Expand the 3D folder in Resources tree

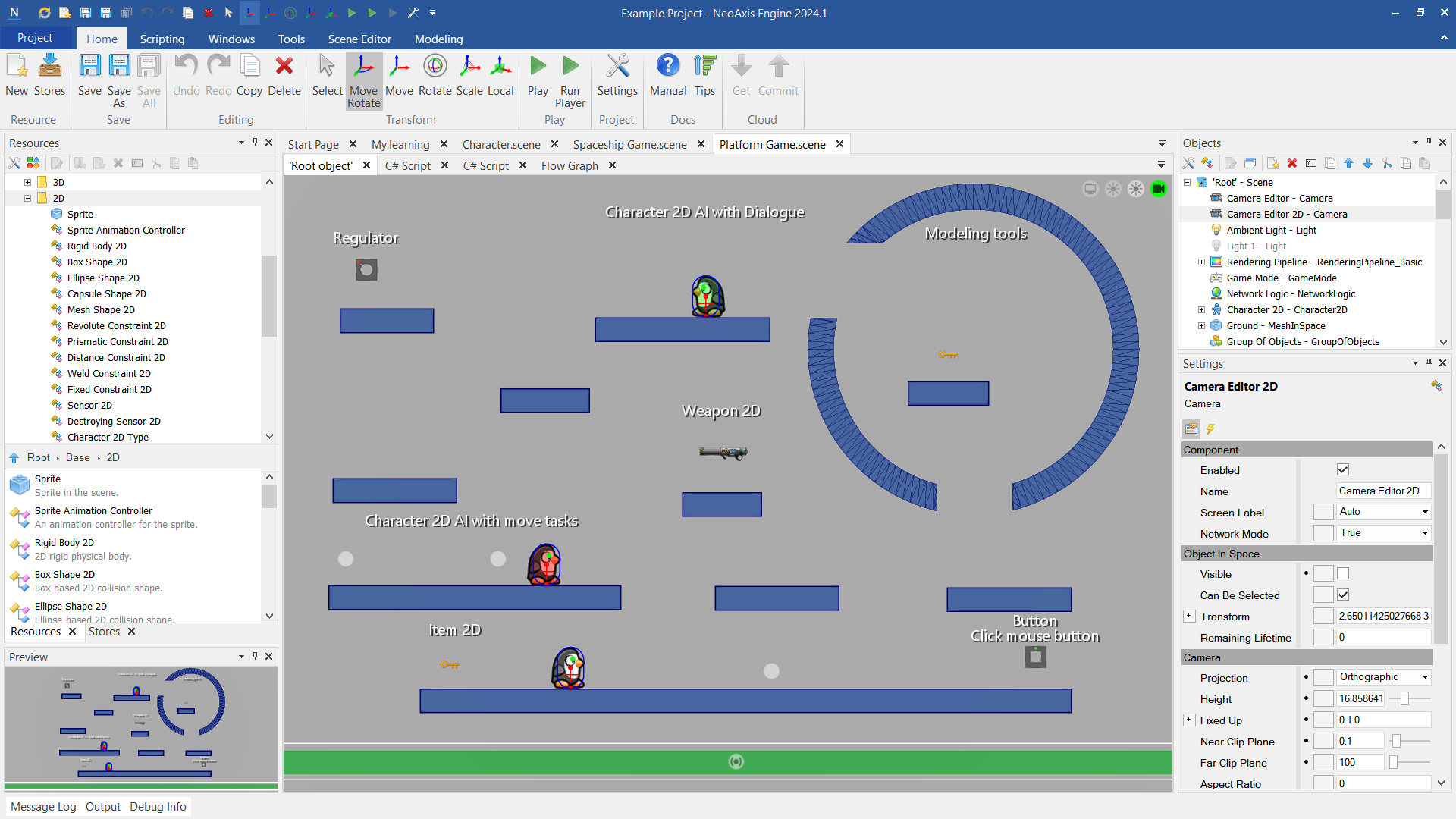(x=27, y=183)
